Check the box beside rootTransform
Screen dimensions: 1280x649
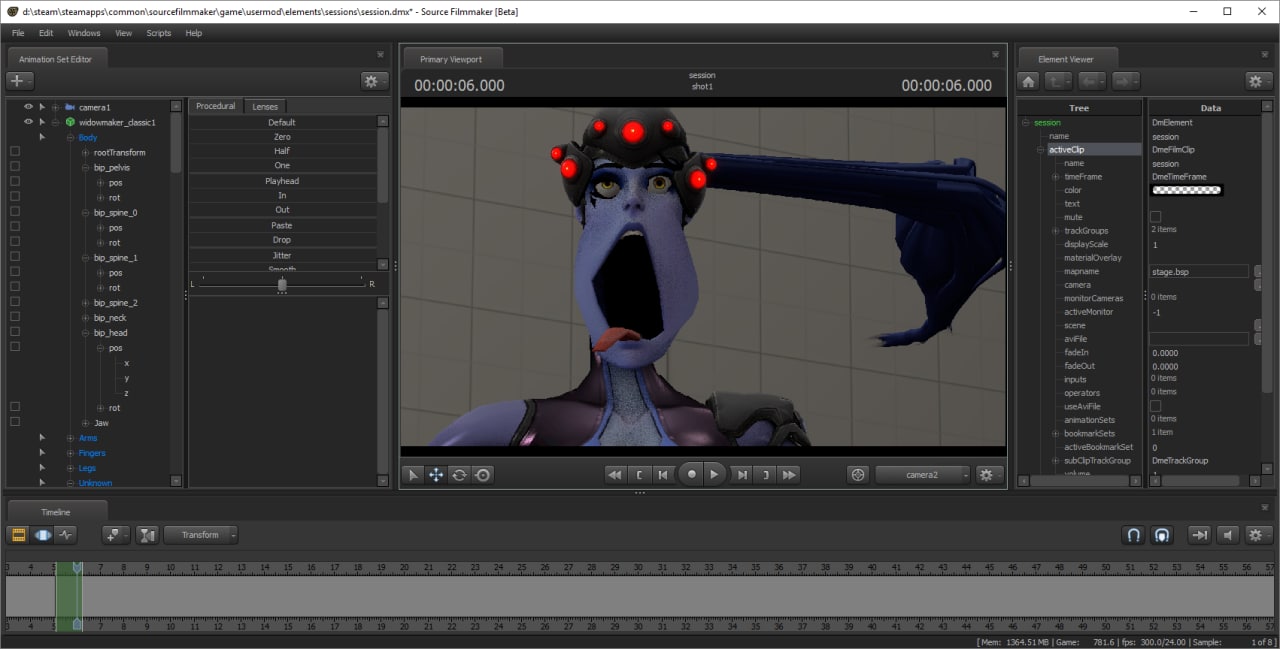coord(15,152)
